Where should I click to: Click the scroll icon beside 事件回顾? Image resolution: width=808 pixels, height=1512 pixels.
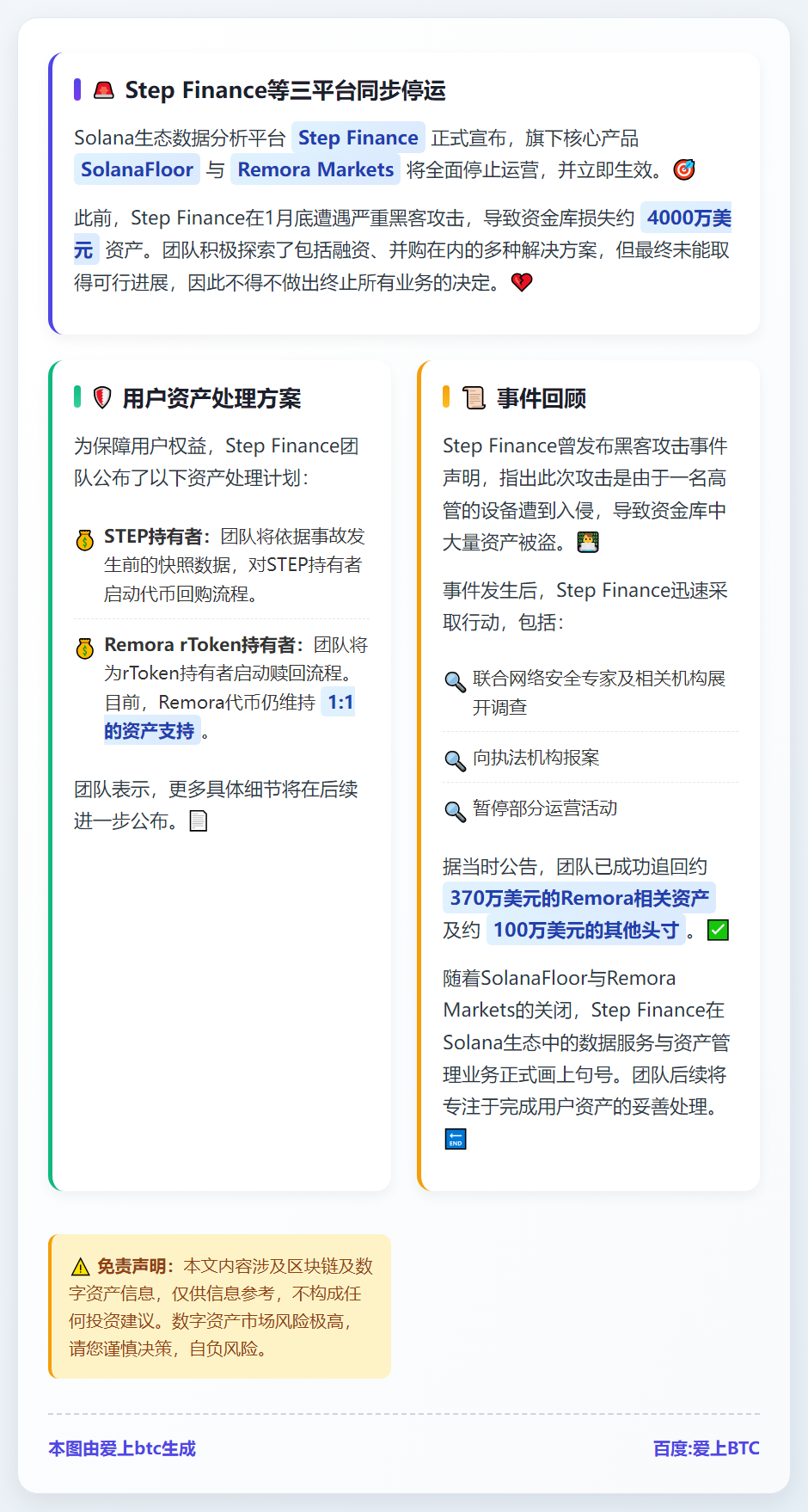point(474,398)
